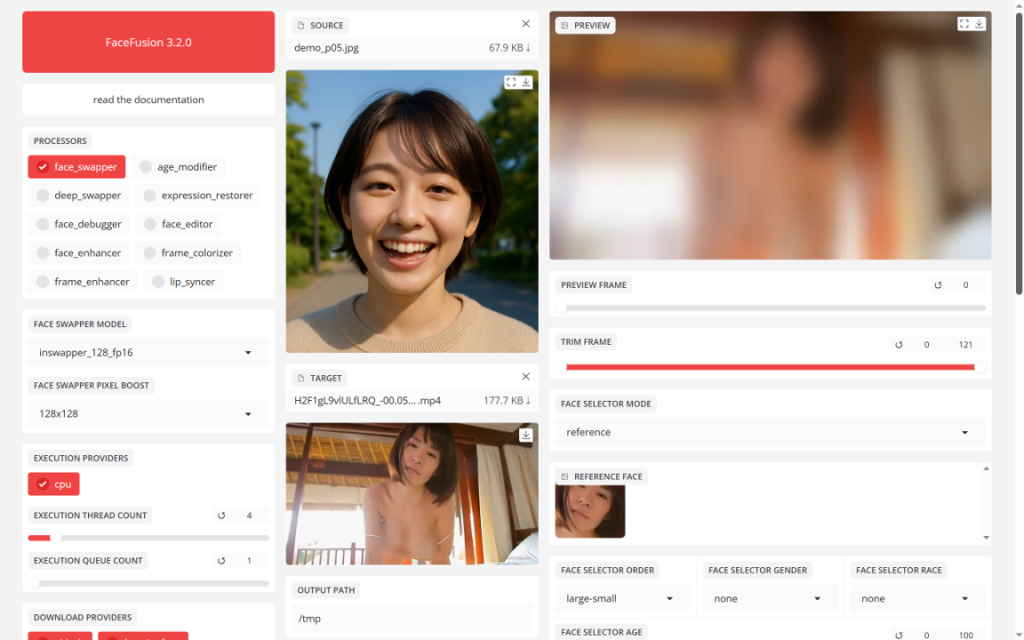
Task: Select the reference face thumbnail
Action: pyautogui.click(x=589, y=510)
